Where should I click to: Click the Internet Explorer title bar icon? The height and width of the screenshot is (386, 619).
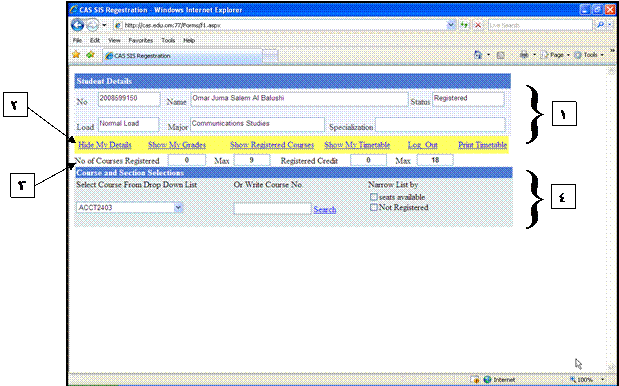click(74, 9)
